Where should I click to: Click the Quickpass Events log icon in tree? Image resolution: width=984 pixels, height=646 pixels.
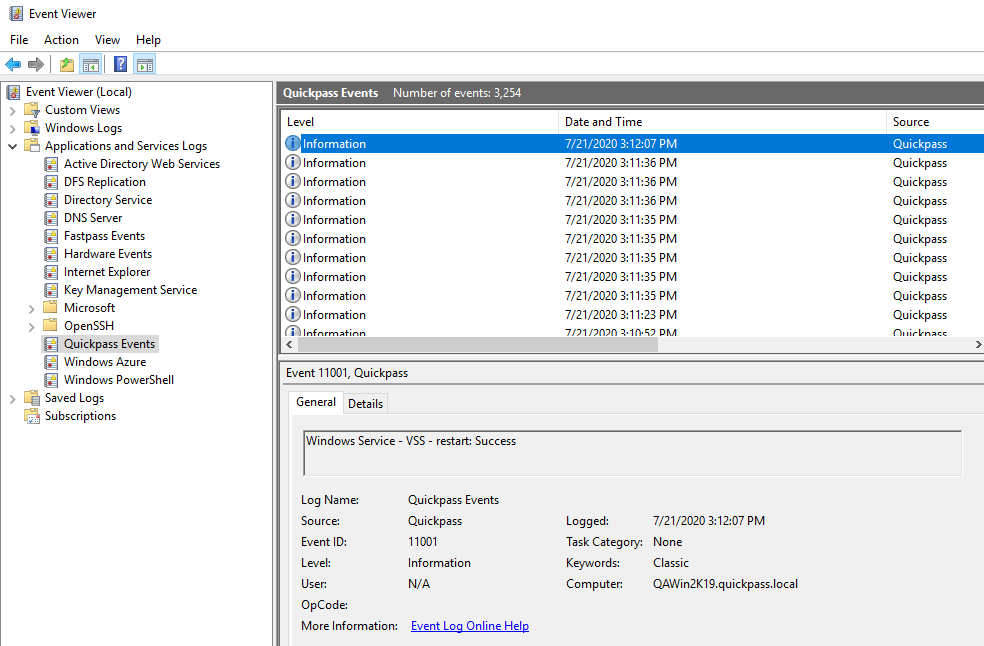pyautogui.click(x=51, y=345)
